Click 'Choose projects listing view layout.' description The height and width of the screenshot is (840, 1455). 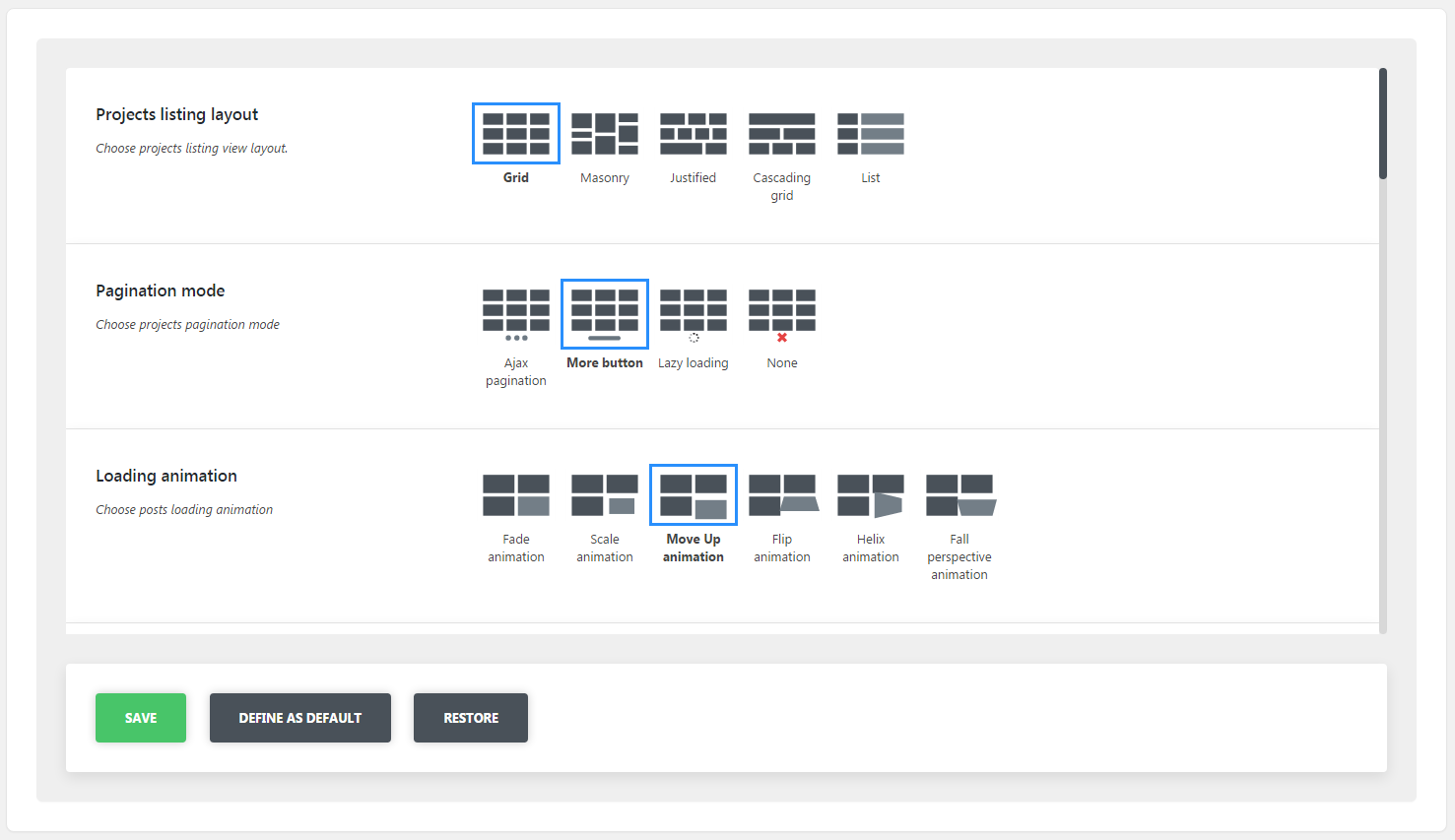(x=192, y=149)
